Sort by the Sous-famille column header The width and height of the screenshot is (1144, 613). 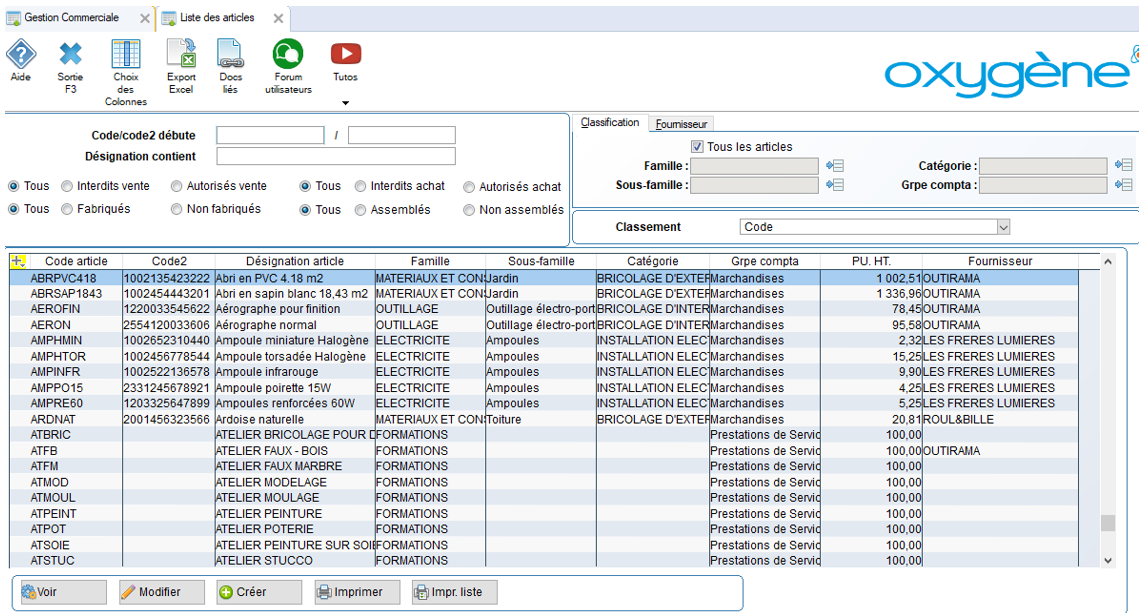541,261
